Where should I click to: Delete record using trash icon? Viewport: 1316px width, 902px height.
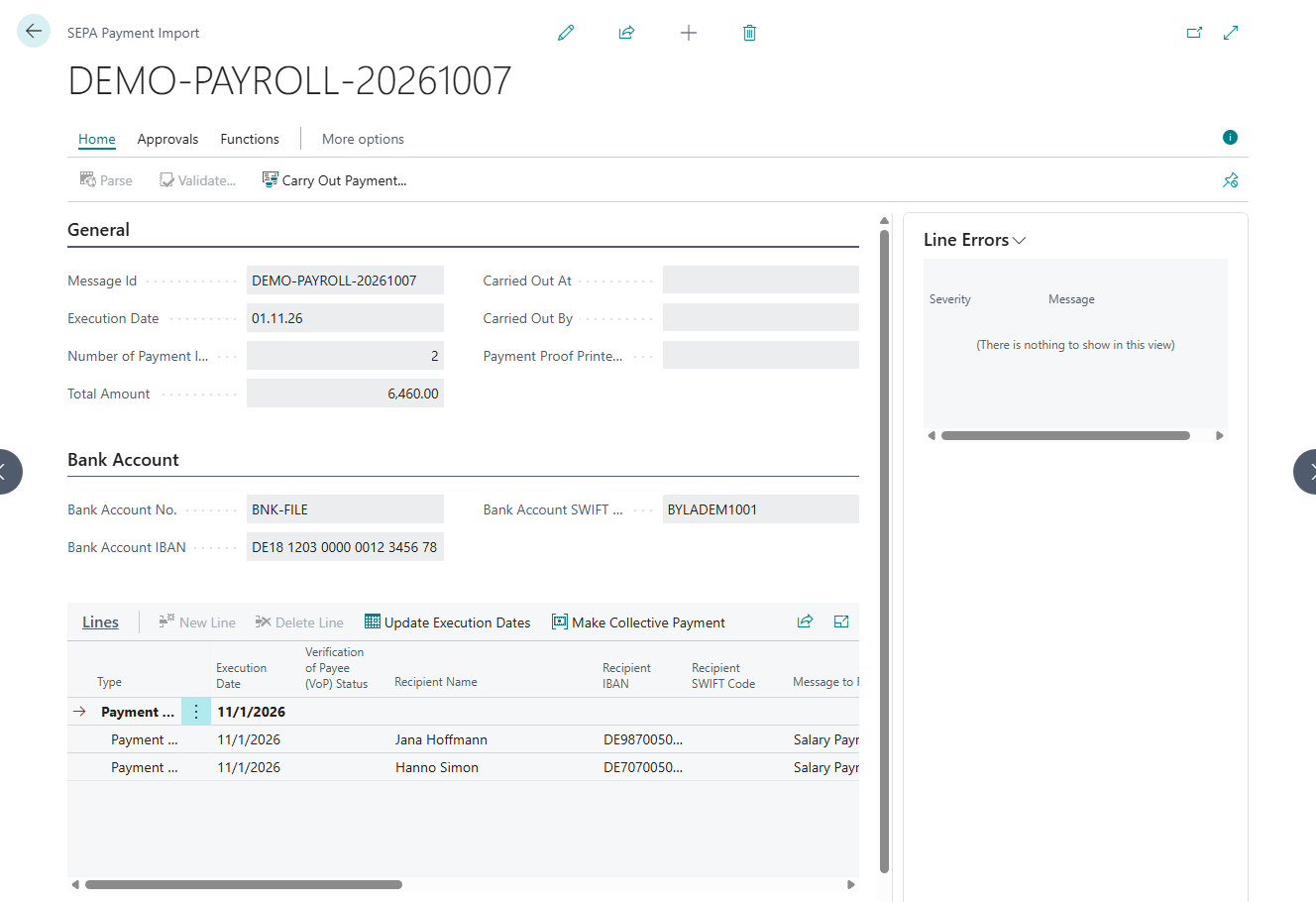tap(749, 33)
